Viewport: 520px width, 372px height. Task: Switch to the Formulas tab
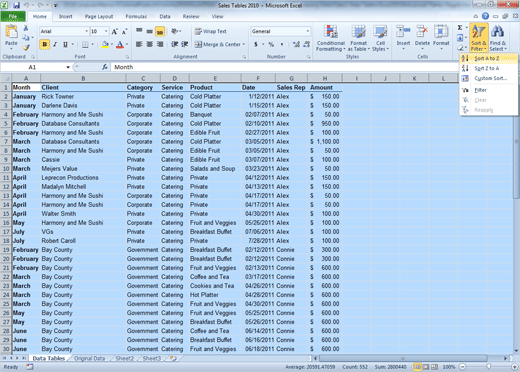click(136, 16)
